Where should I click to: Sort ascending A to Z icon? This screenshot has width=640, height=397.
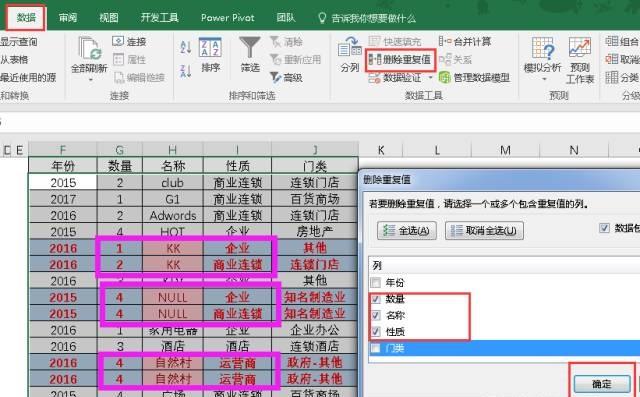click(186, 47)
